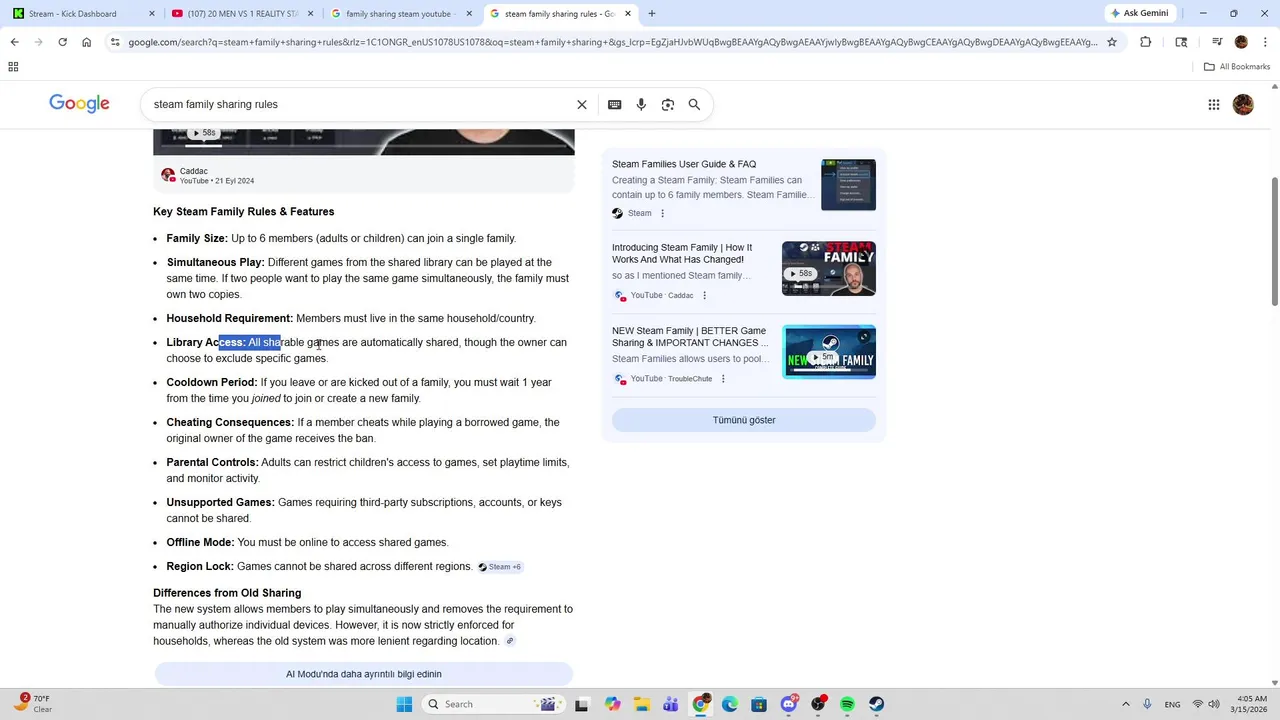The width and height of the screenshot is (1280, 720).
Task: Go to the Google logo homepage
Action: 79,104
